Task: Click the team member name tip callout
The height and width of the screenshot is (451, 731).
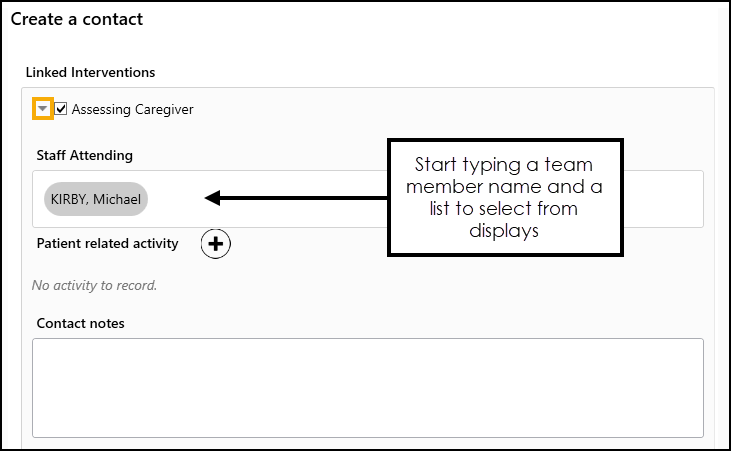Action: pyautogui.click(x=505, y=197)
